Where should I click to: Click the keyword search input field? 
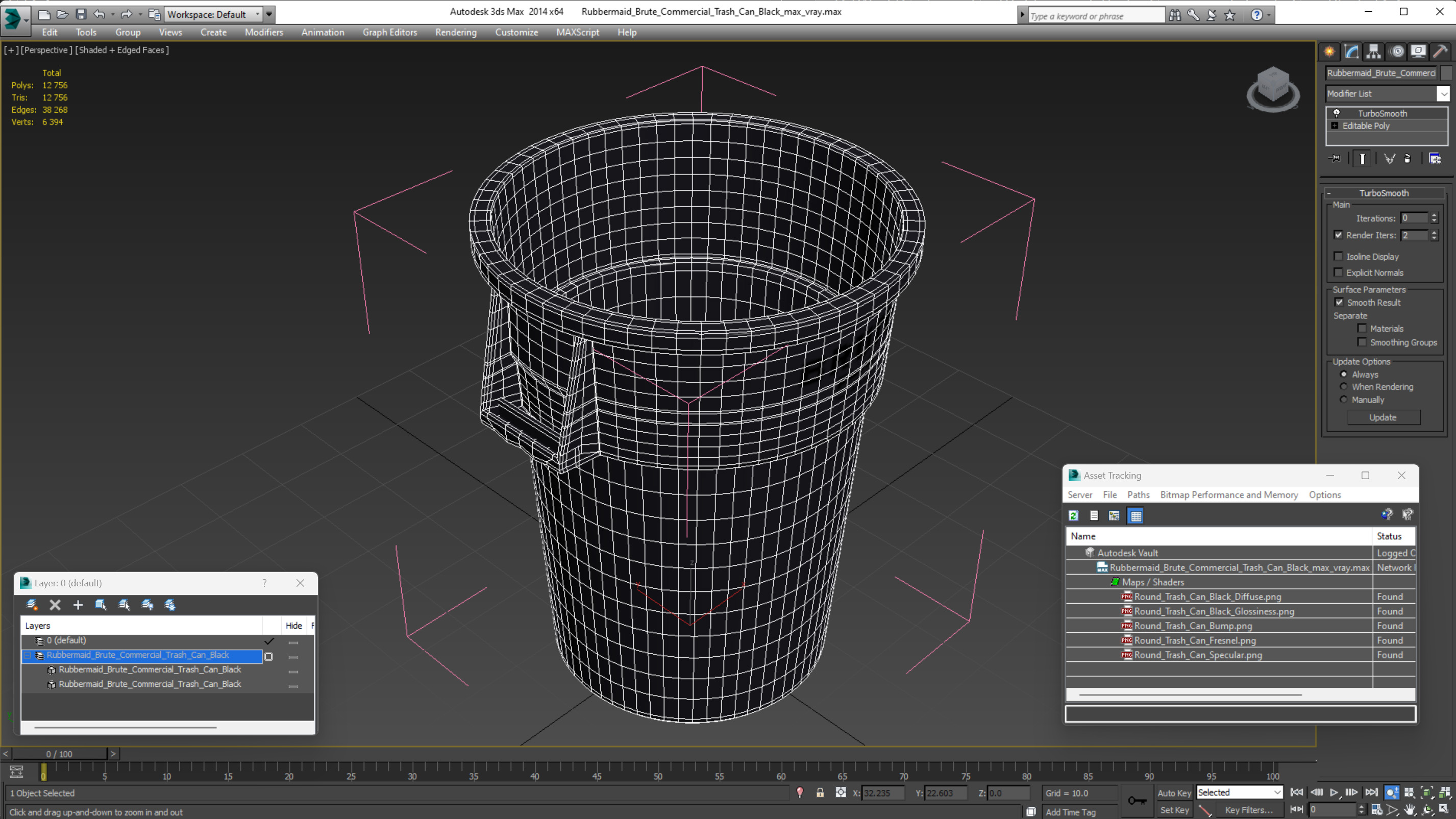(x=1097, y=16)
